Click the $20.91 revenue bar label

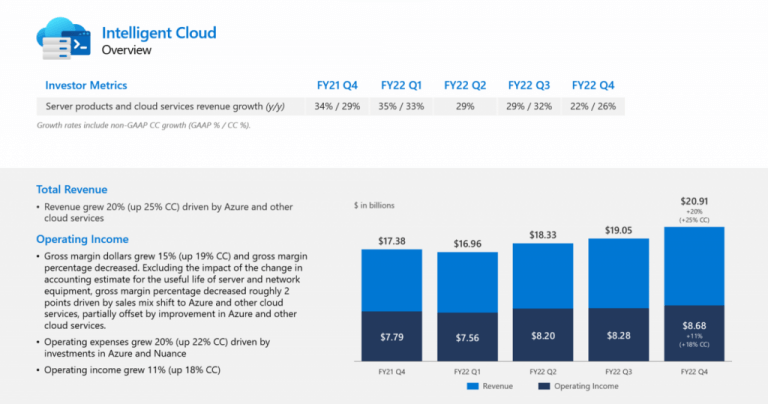point(694,201)
